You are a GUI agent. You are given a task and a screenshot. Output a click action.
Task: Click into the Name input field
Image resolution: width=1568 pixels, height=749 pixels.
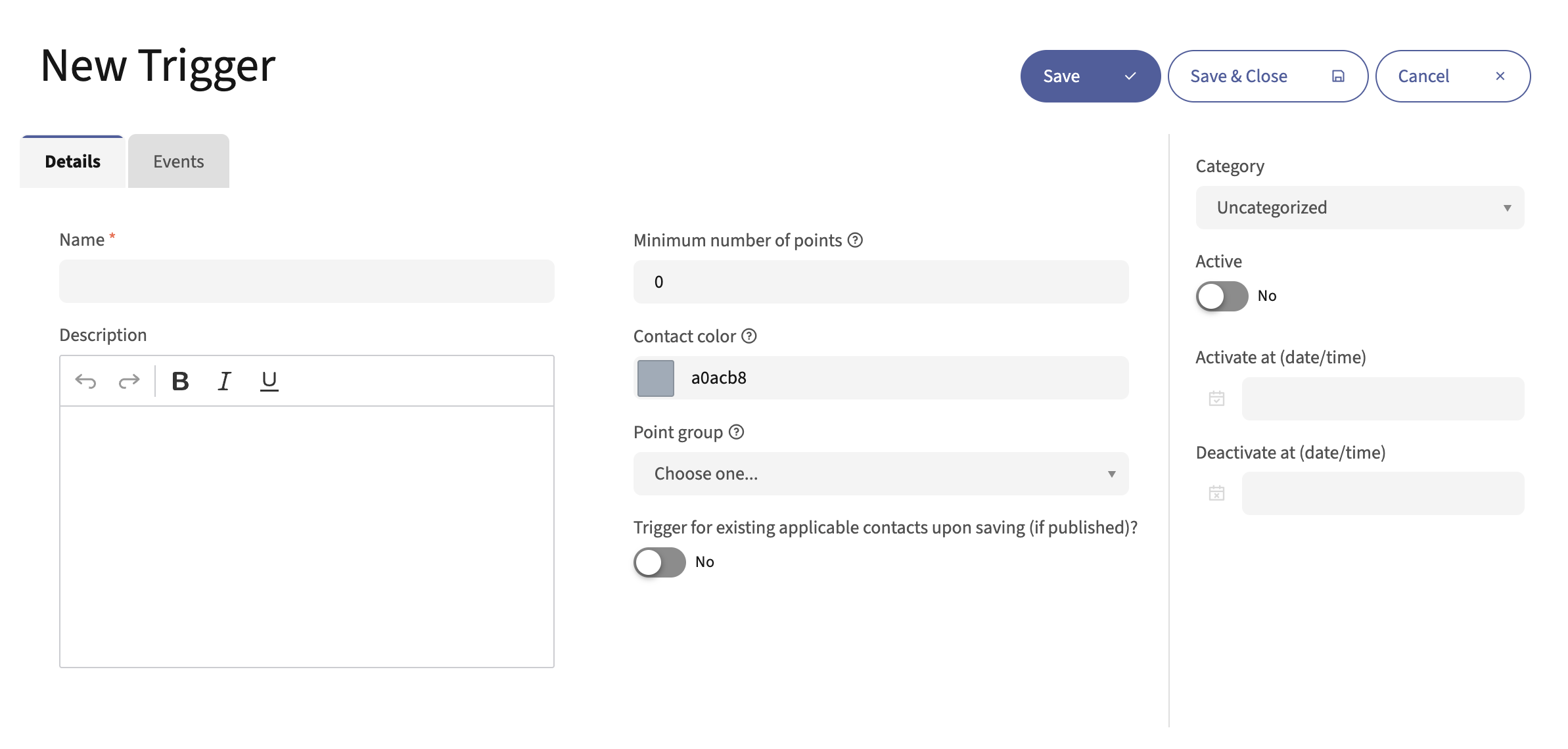coord(306,281)
